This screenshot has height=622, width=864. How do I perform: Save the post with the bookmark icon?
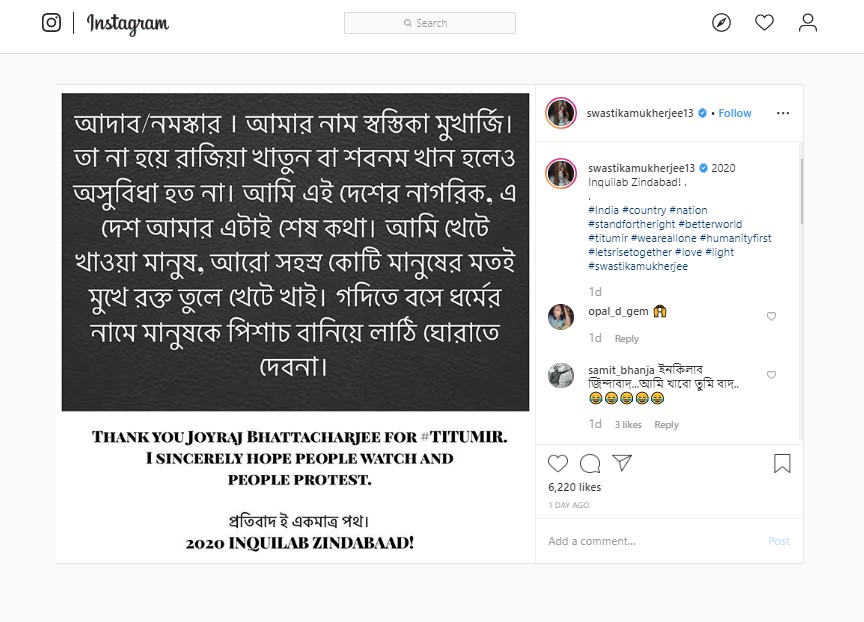point(782,463)
